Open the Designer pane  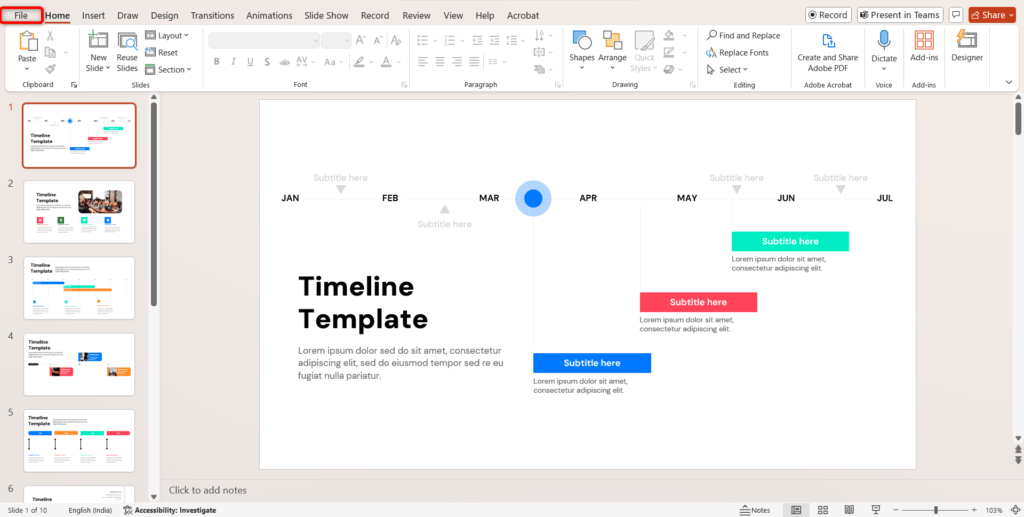[967, 47]
